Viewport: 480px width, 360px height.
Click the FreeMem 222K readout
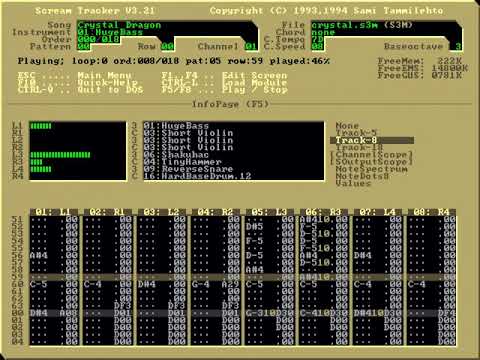420,61
